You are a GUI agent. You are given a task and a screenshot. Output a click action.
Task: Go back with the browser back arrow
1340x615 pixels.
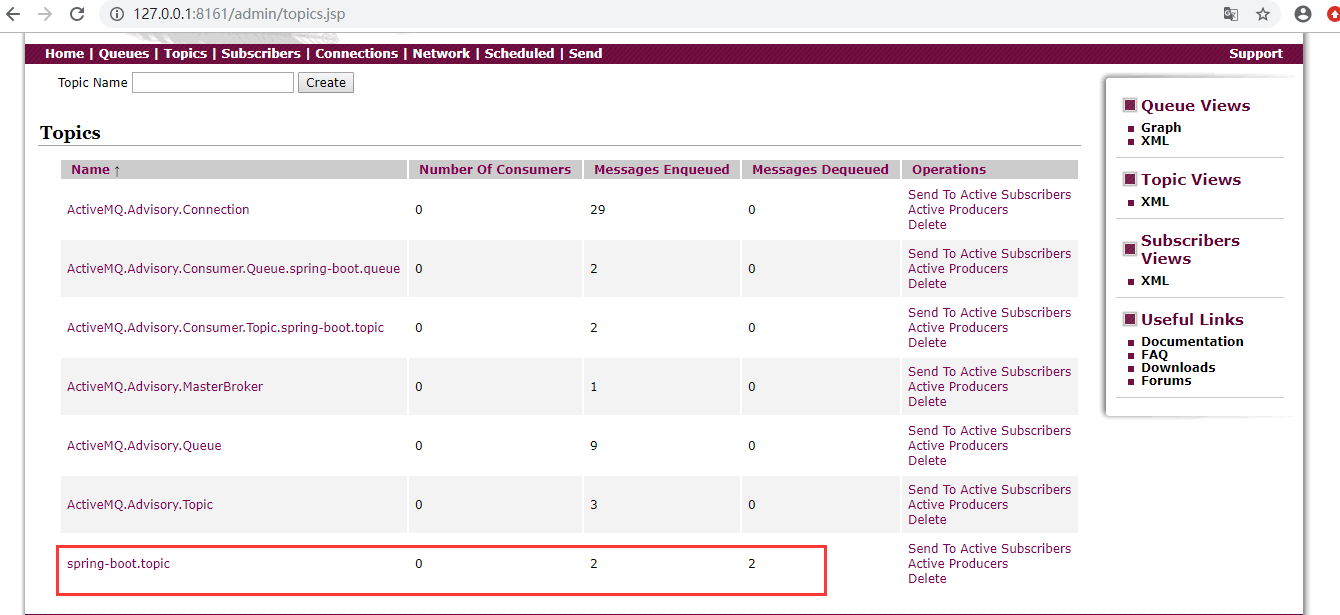pyautogui.click(x=13, y=14)
